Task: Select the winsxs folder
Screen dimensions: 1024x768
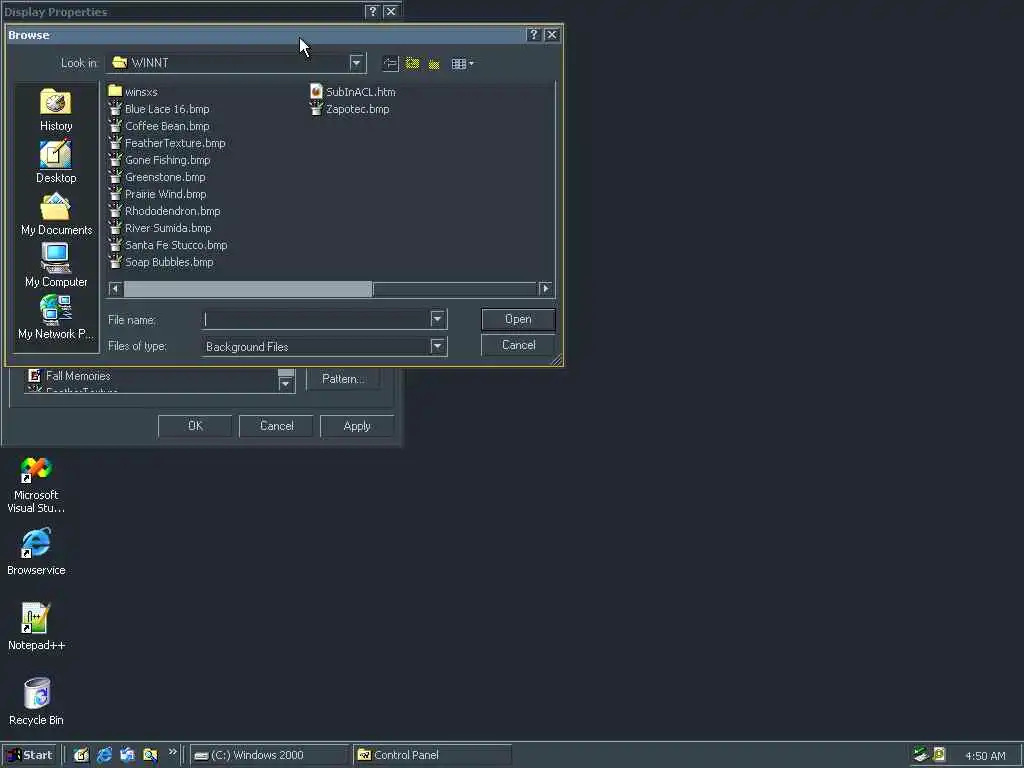Action: (133, 91)
